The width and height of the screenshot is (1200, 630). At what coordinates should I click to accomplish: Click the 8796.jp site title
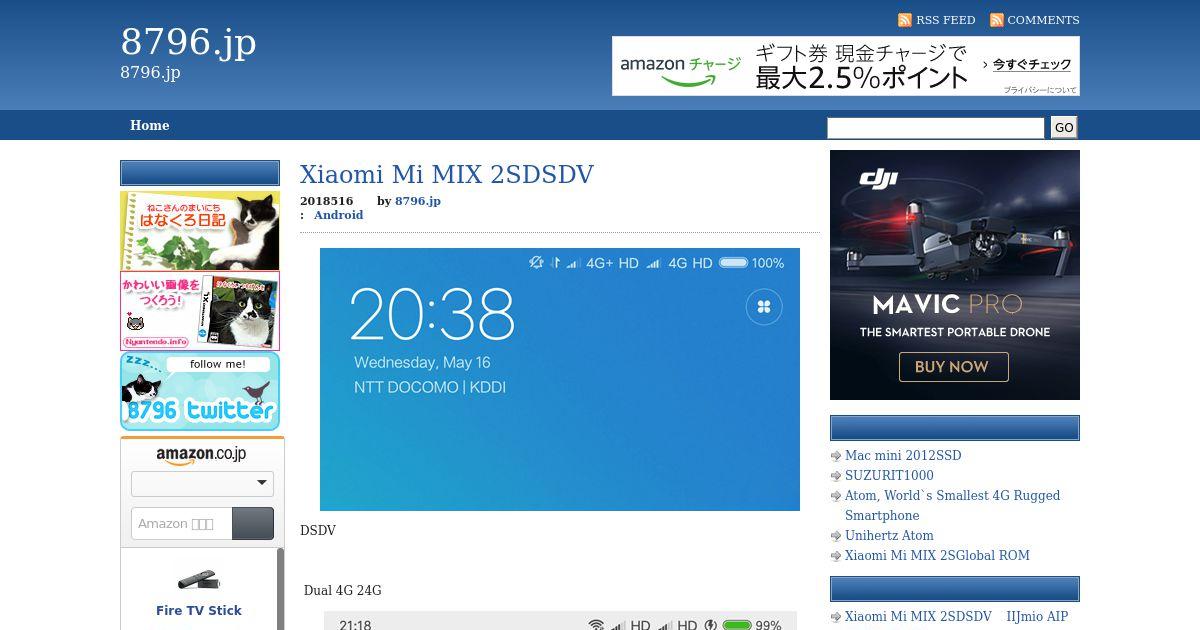tap(188, 42)
